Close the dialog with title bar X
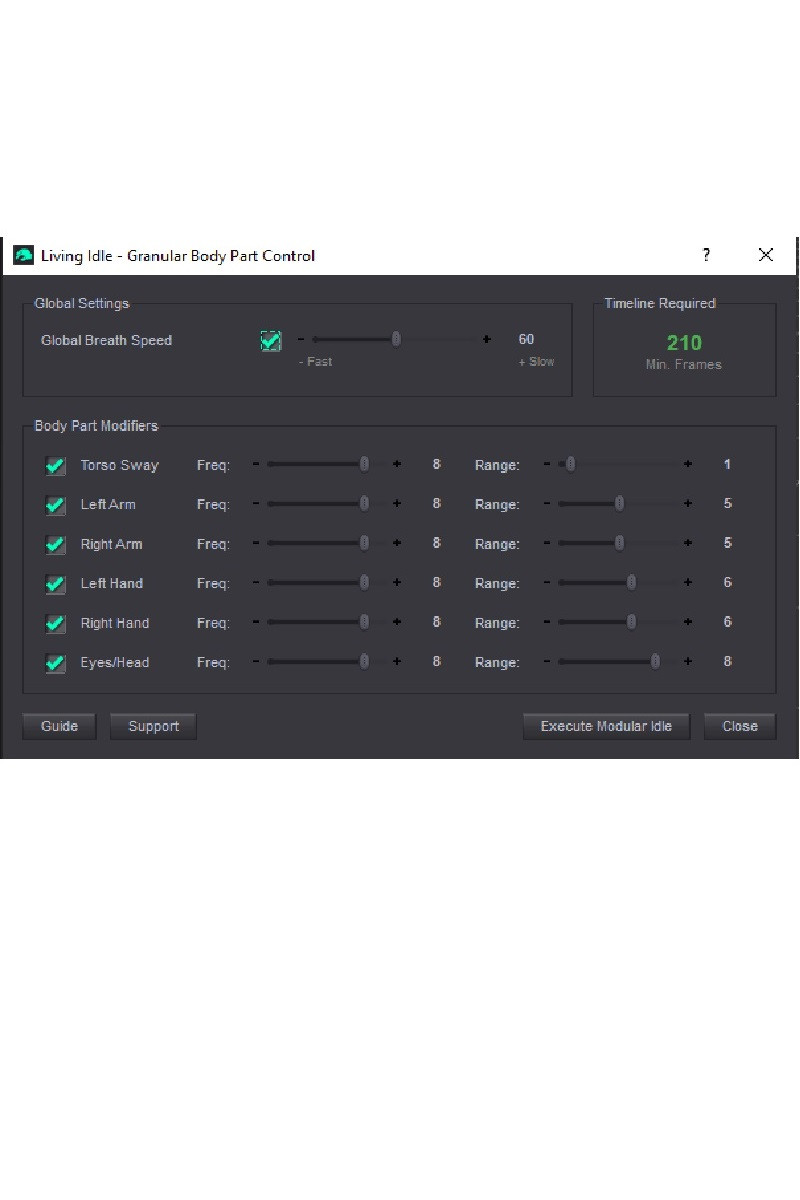The height and width of the screenshot is (1200, 800). [x=766, y=255]
